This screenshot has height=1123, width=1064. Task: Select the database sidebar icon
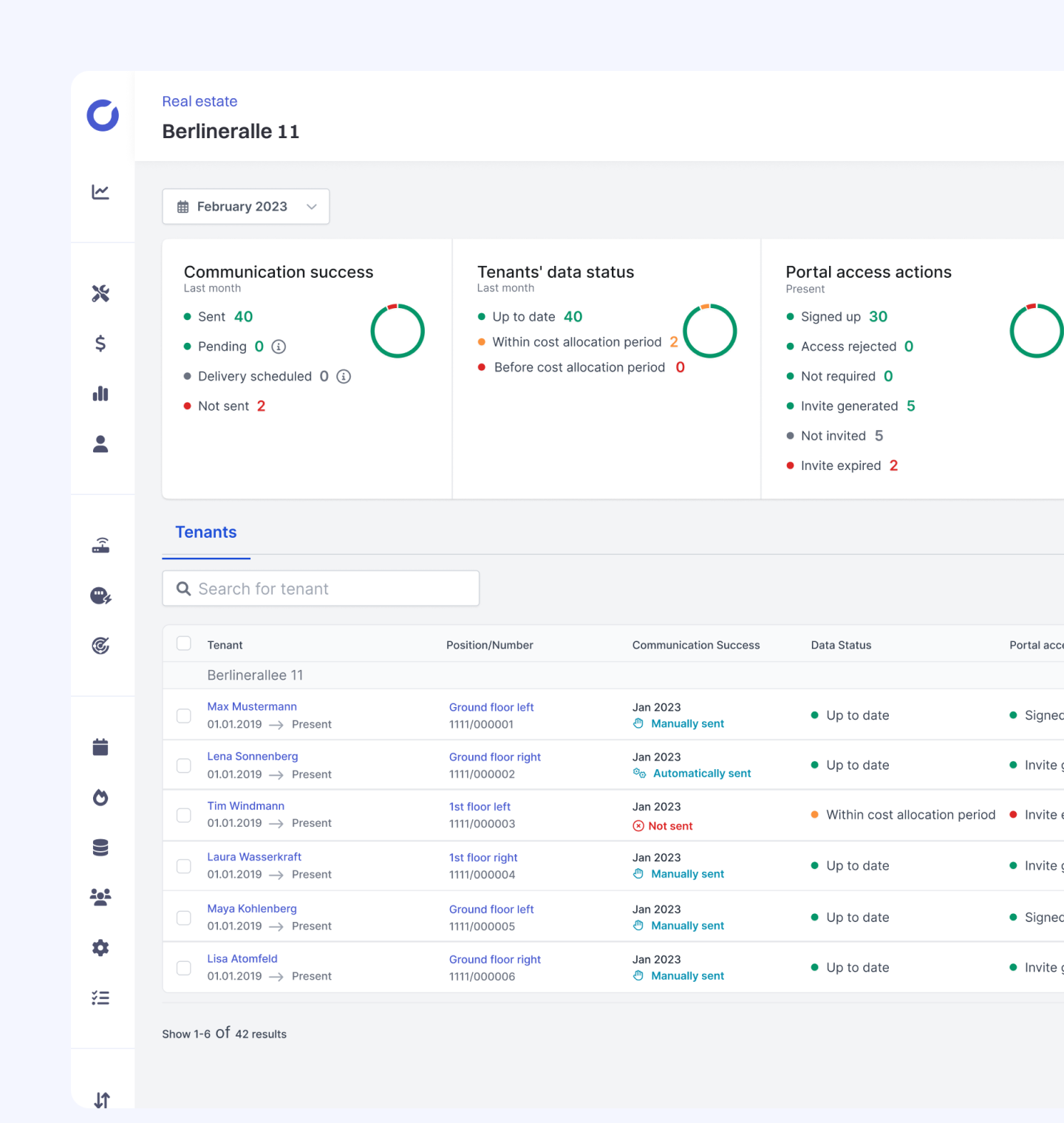tap(100, 847)
